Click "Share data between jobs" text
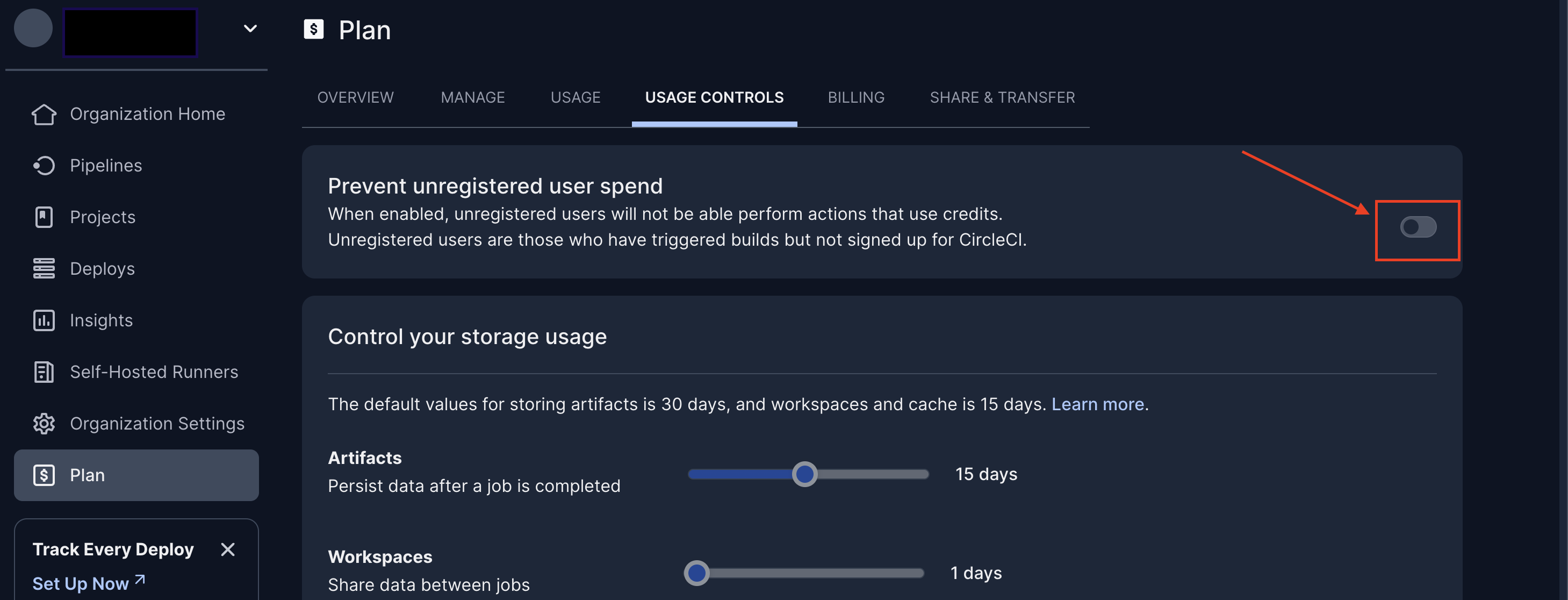This screenshot has height=600, width=1568. point(428,585)
